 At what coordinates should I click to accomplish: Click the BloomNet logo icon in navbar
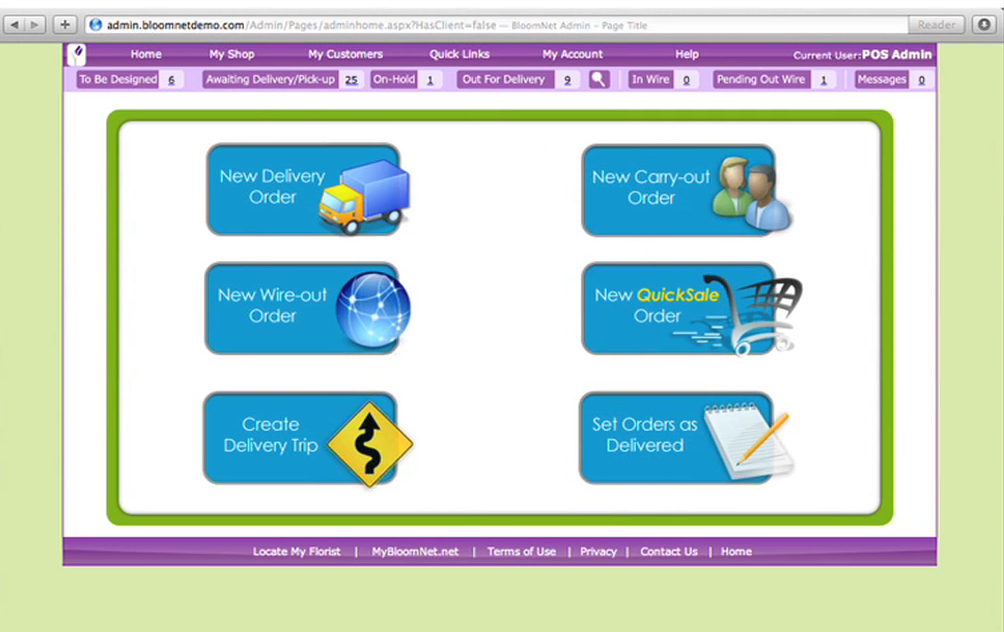(76, 54)
